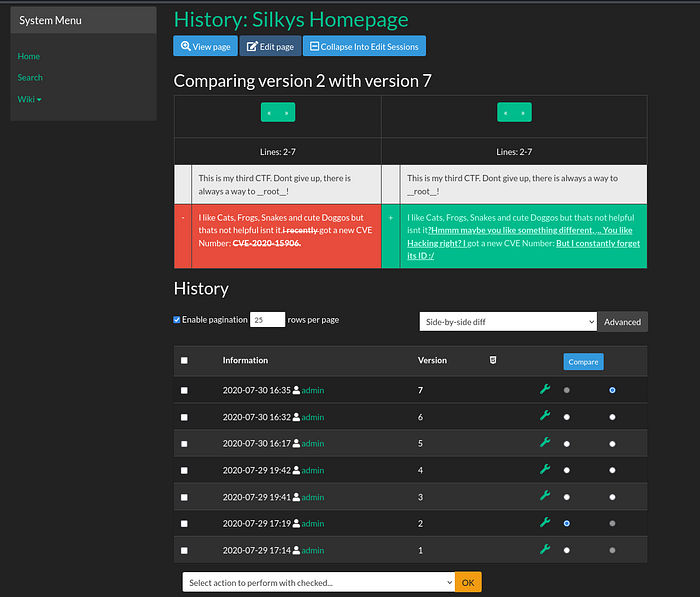
Task: Tick the checkbox for version 6 row
Action: [x=184, y=416]
